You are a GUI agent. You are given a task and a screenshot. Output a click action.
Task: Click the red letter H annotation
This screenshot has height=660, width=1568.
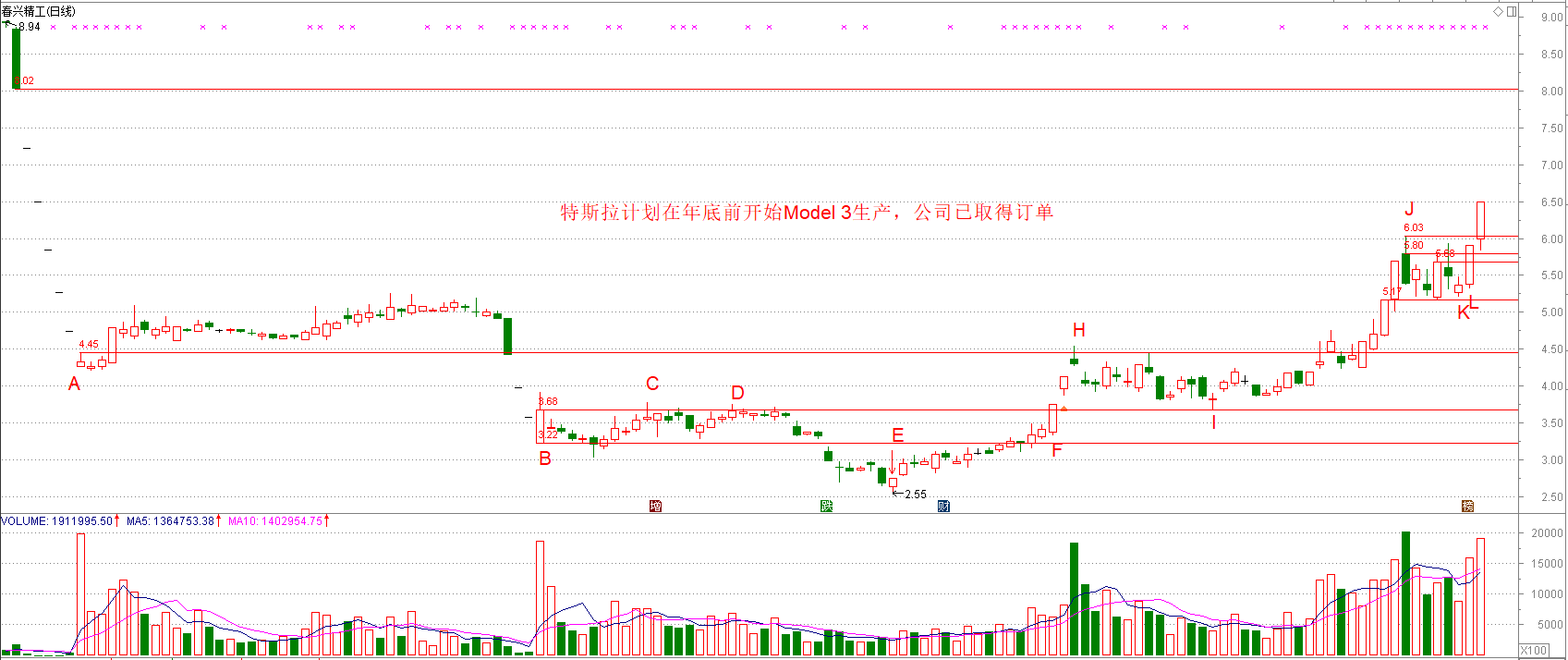(x=1078, y=330)
